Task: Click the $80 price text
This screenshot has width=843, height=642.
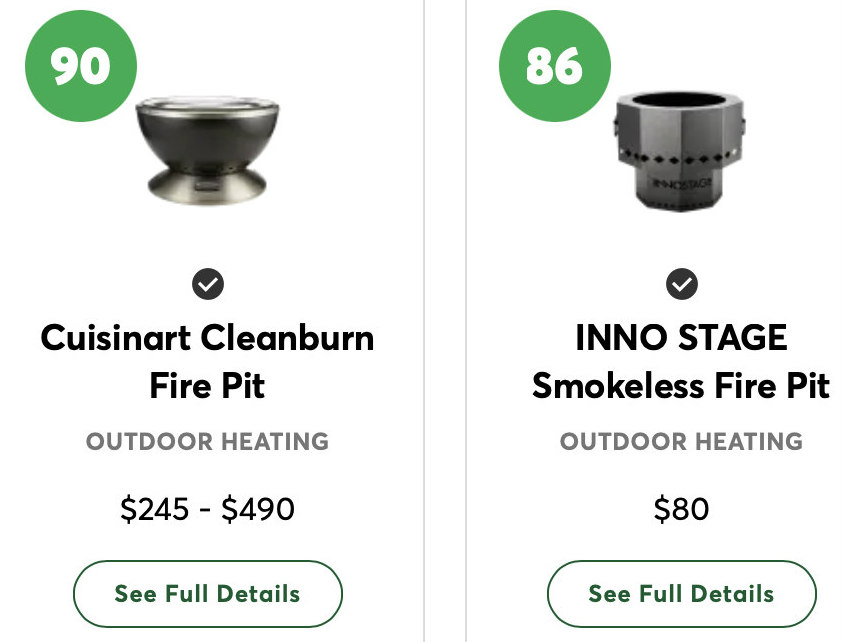Action: [681, 510]
